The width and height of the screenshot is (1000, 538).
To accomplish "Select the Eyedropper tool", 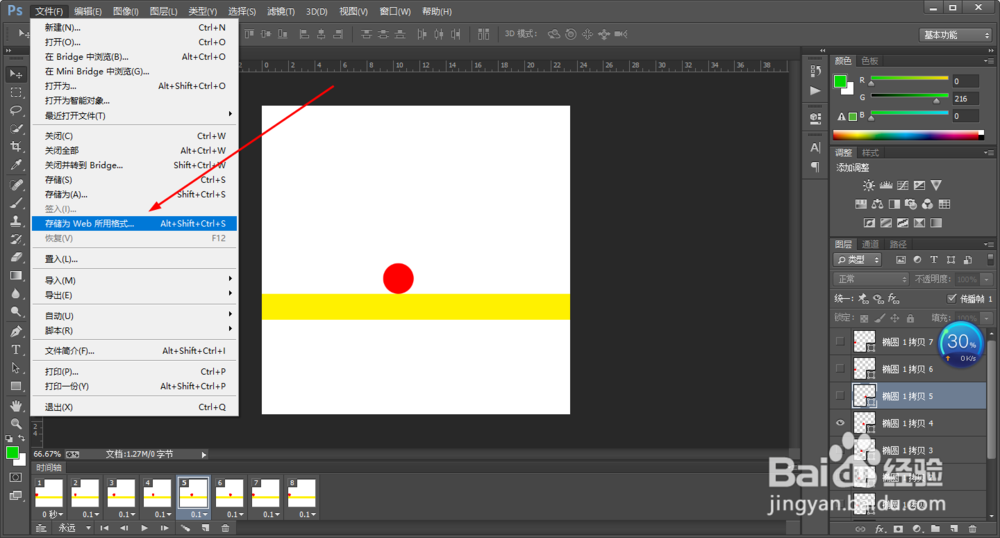I will point(16,164).
